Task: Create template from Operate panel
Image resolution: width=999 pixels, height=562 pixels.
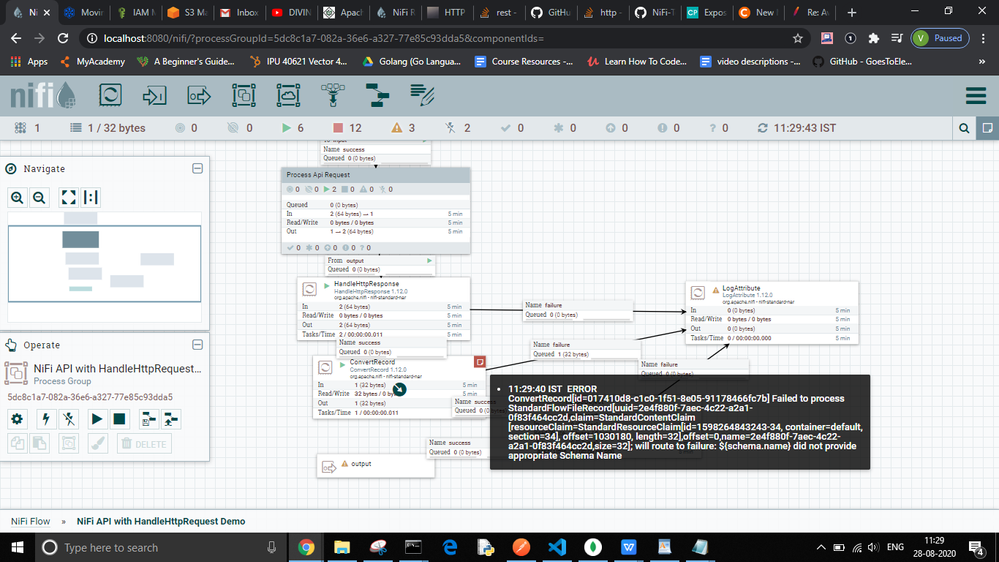Action: click(148, 419)
